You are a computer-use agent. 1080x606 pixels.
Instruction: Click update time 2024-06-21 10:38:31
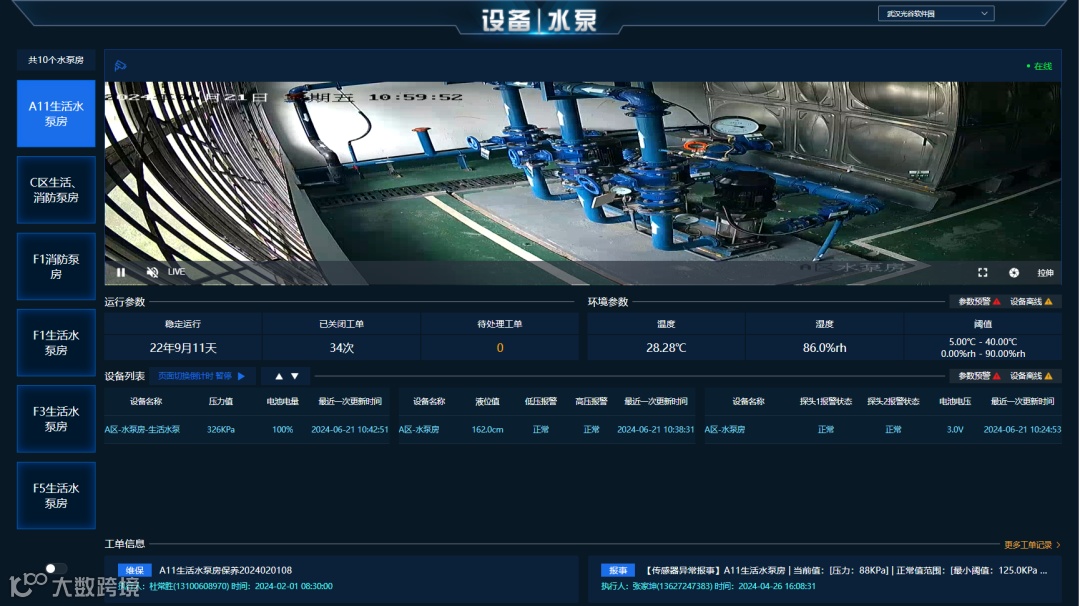click(x=656, y=430)
